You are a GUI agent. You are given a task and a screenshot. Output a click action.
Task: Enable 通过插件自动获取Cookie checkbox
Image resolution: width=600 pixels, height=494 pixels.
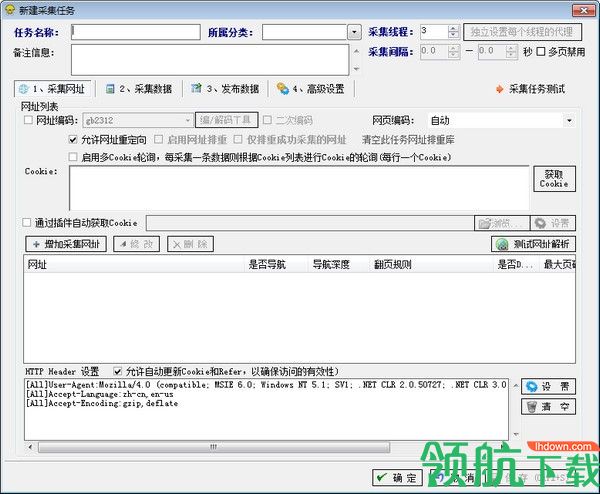(27, 223)
